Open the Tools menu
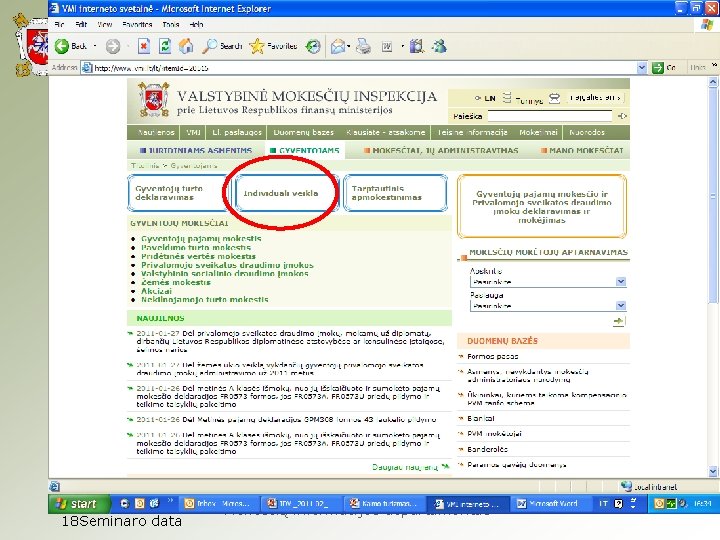Screen dimensions: 720x540 point(171,24)
